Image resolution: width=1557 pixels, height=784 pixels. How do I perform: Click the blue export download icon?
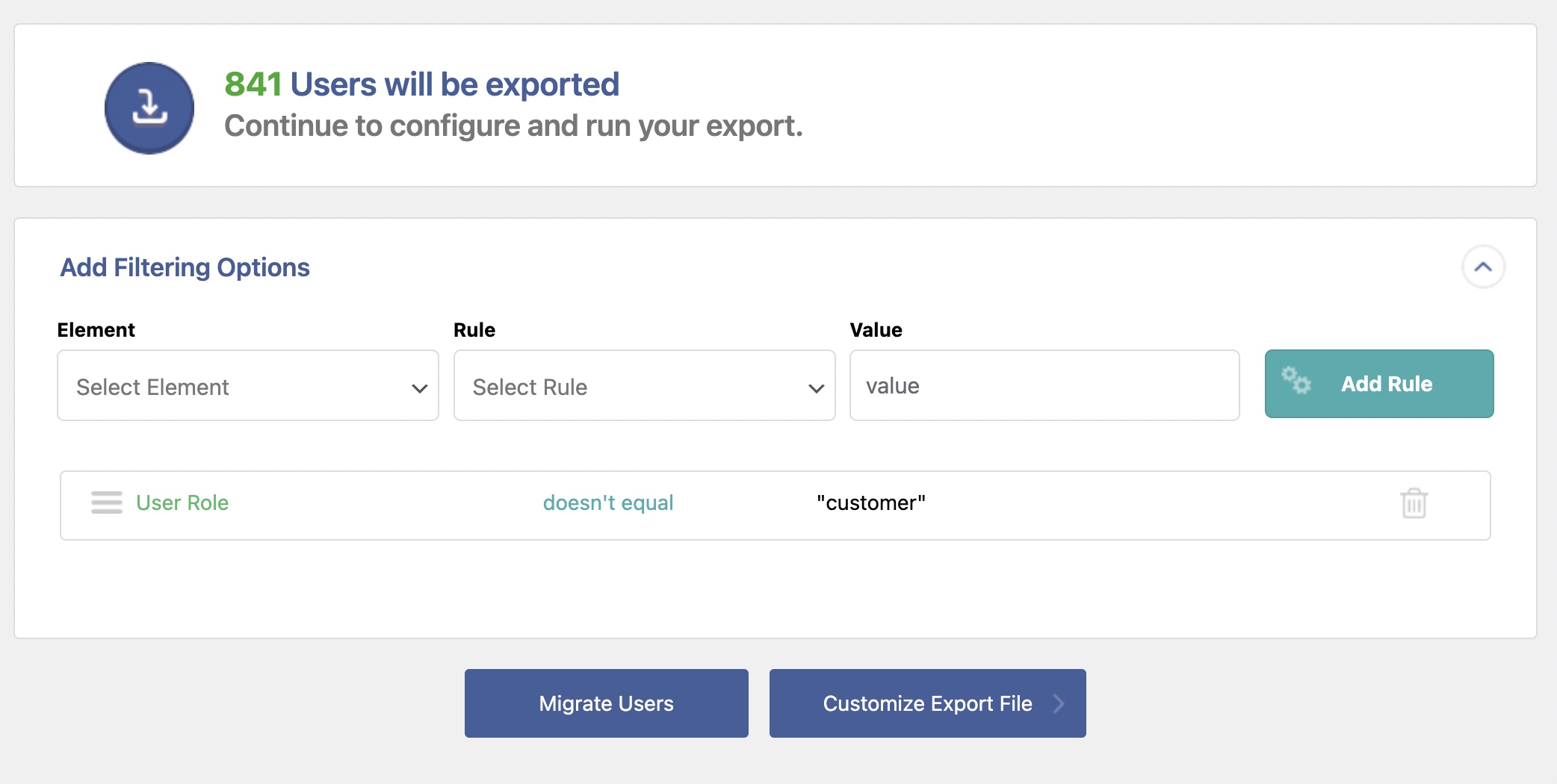point(149,108)
